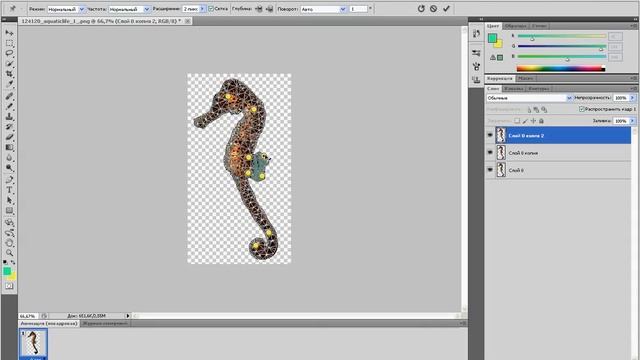Image resolution: width=640 pixels, height=360 pixels.
Task: Cancel the puppet warp
Action: click(433, 9)
